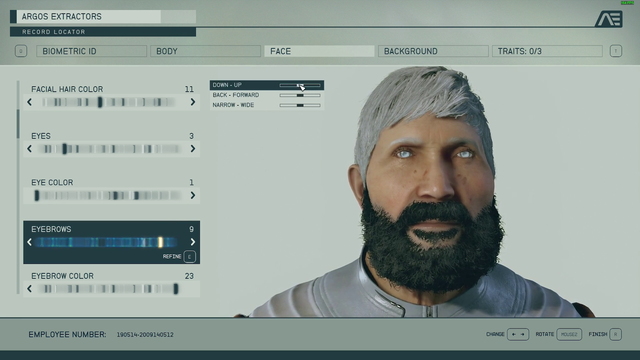Adjust the Narrow - Wide refine slider
The height and width of the screenshot is (360, 640).
click(300, 105)
